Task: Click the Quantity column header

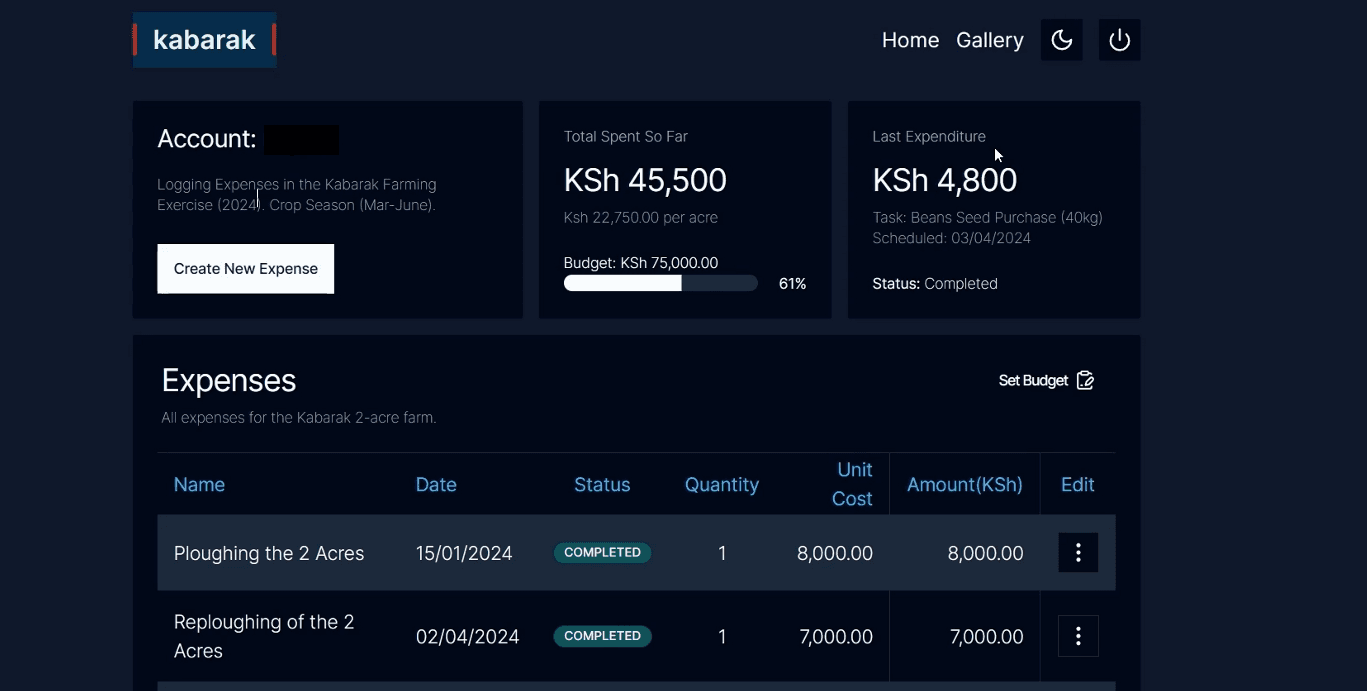Action: pyautogui.click(x=721, y=485)
